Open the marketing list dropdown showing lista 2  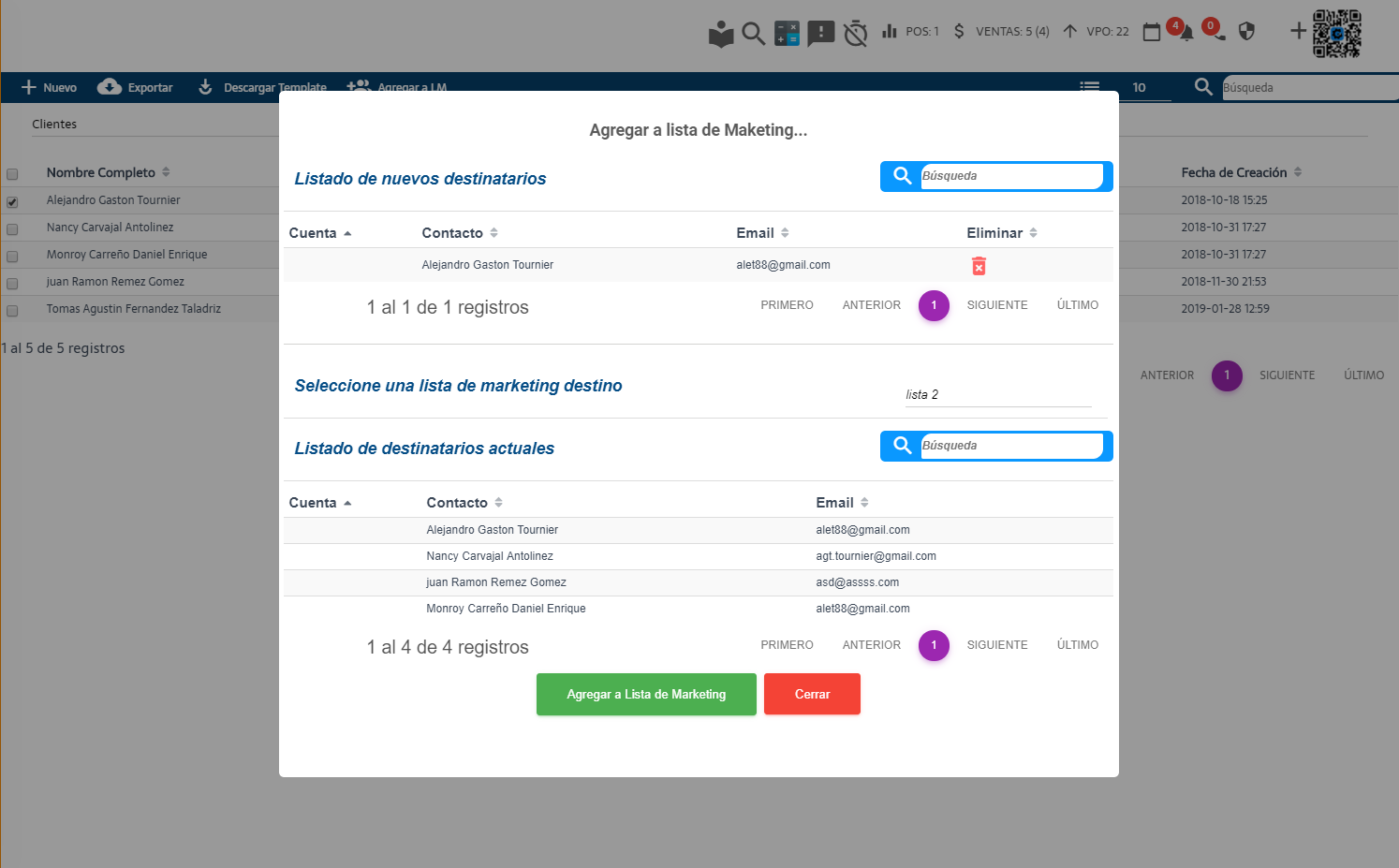pos(997,395)
